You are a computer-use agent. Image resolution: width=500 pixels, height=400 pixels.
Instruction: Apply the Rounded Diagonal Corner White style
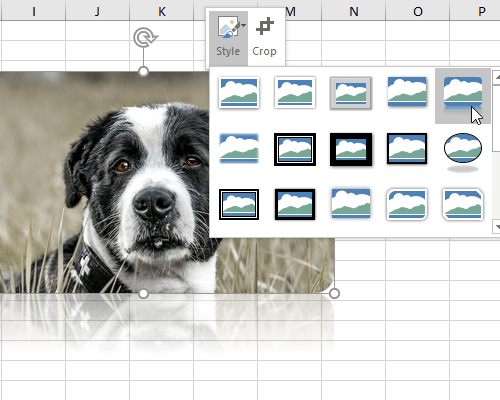407,204
